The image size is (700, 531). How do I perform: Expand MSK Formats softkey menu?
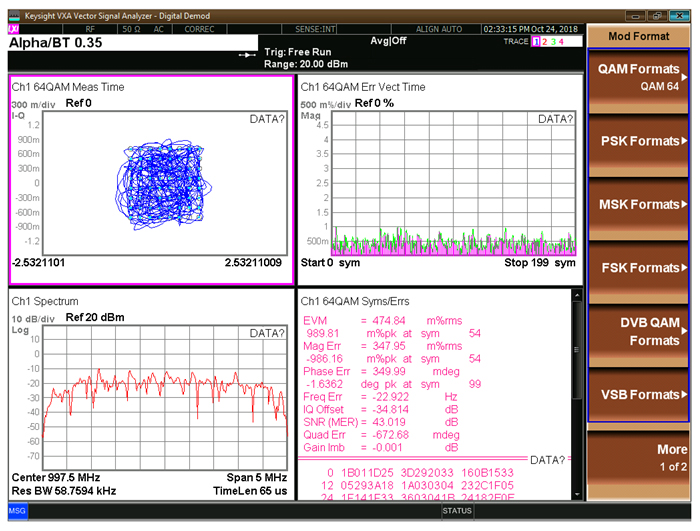tap(638, 204)
